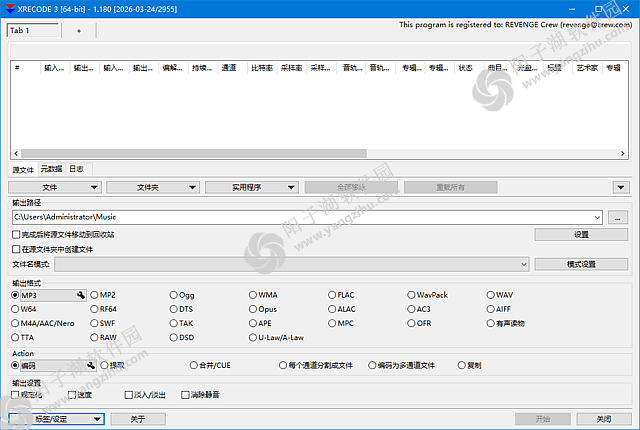The image size is (640, 430).
Task: Click the XRECODE app icon in the title bar
Action: click(x=10, y=9)
